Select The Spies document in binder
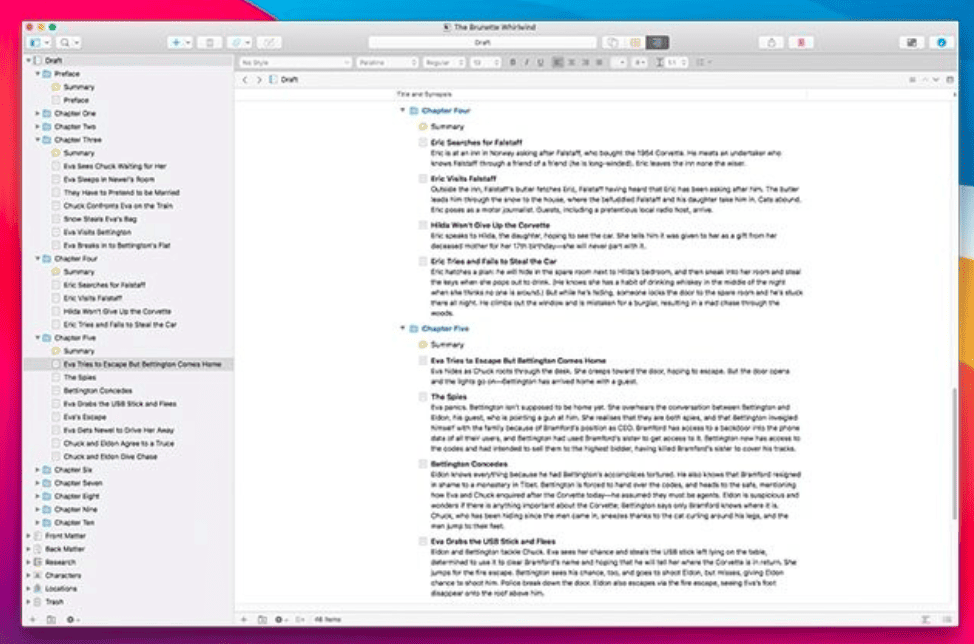This screenshot has width=974, height=644. point(80,377)
